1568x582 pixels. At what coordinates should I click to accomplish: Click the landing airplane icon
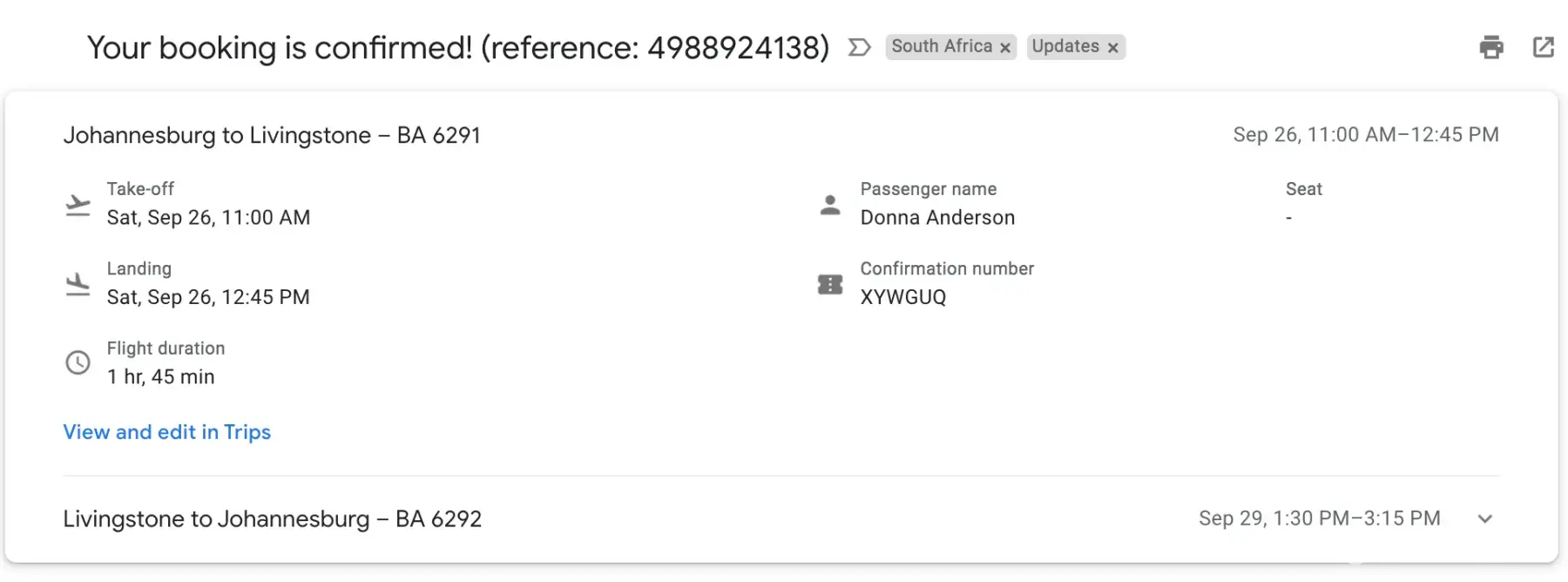point(78,284)
